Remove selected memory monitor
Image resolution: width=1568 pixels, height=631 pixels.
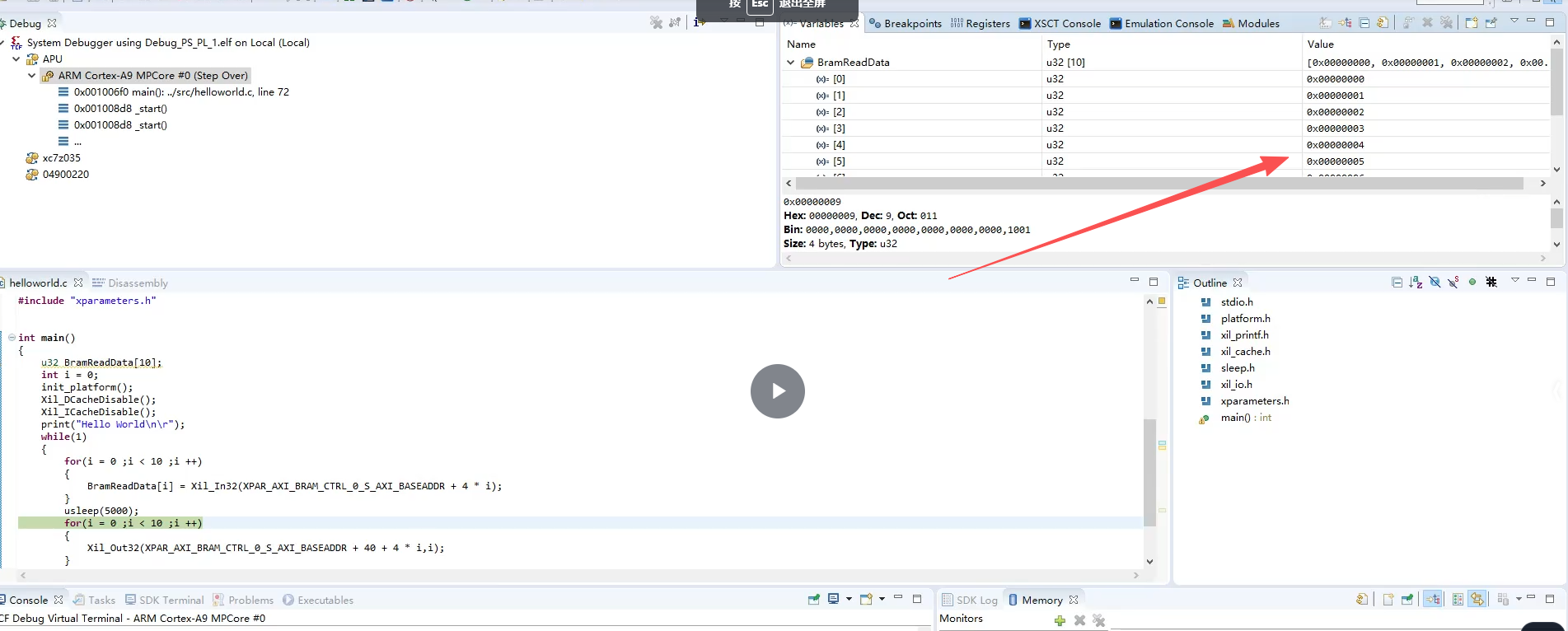[1079, 620]
